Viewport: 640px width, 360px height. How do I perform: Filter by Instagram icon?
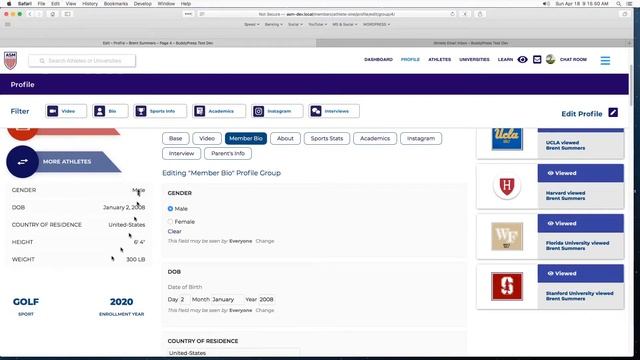coord(258,111)
